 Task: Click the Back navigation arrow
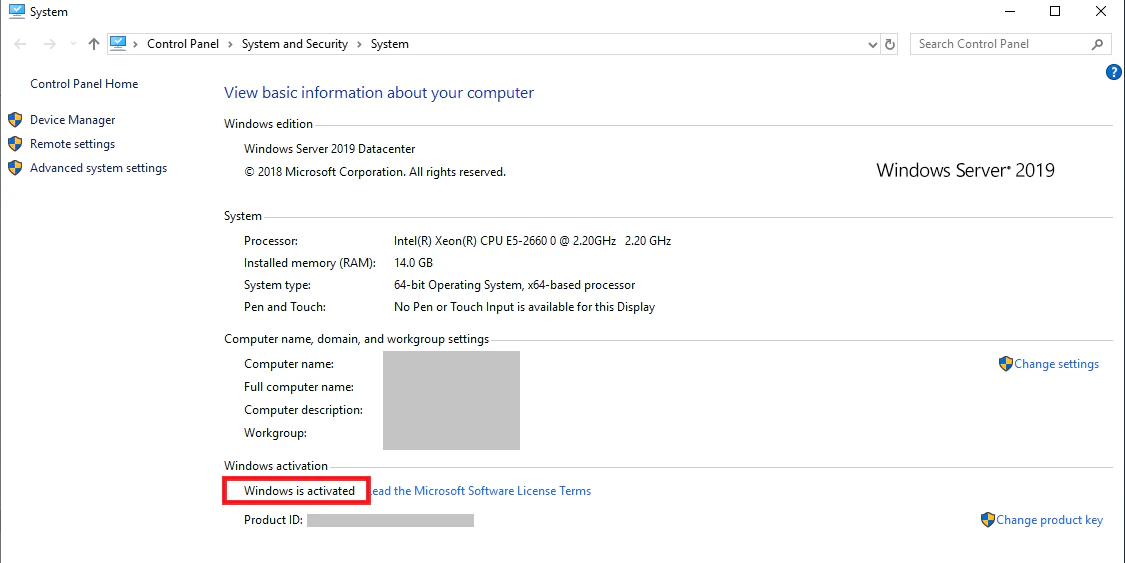pyautogui.click(x=20, y=44)
